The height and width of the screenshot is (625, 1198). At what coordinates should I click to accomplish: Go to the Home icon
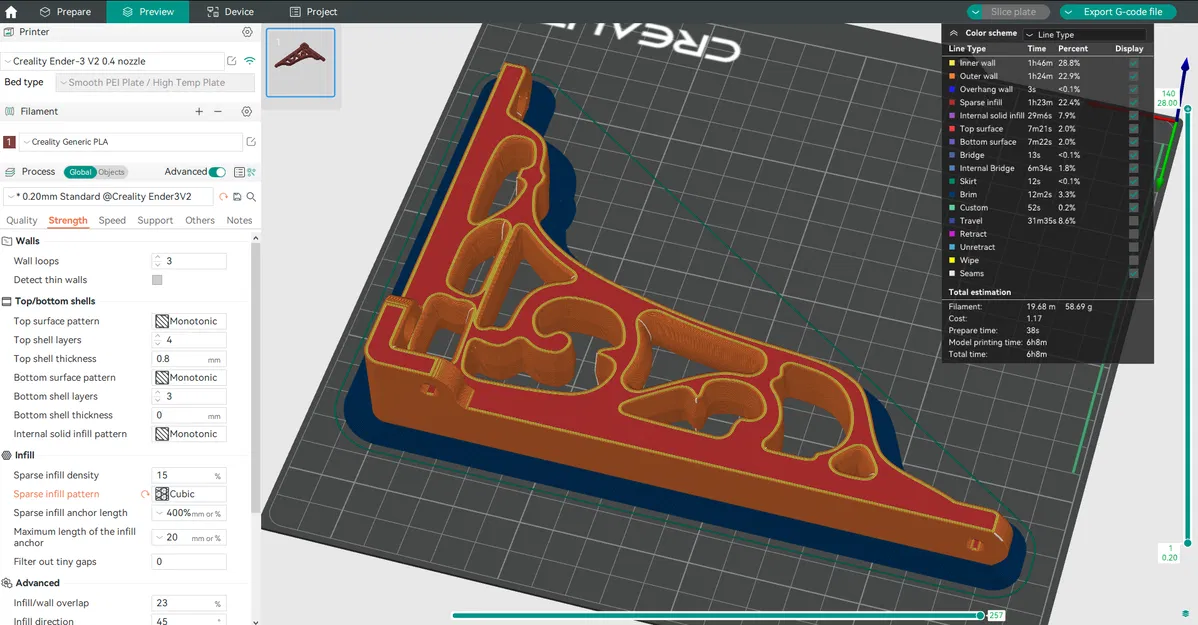click(x=11, y=11)
